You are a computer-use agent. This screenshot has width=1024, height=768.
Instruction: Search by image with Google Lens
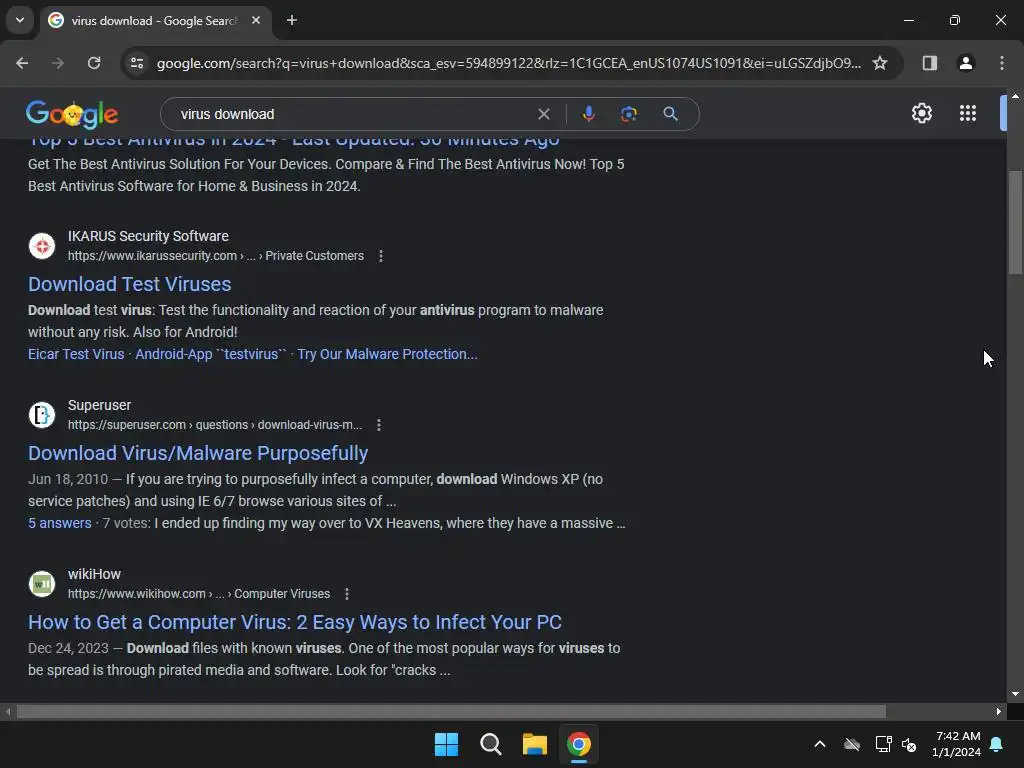click(x=628, y=114)
